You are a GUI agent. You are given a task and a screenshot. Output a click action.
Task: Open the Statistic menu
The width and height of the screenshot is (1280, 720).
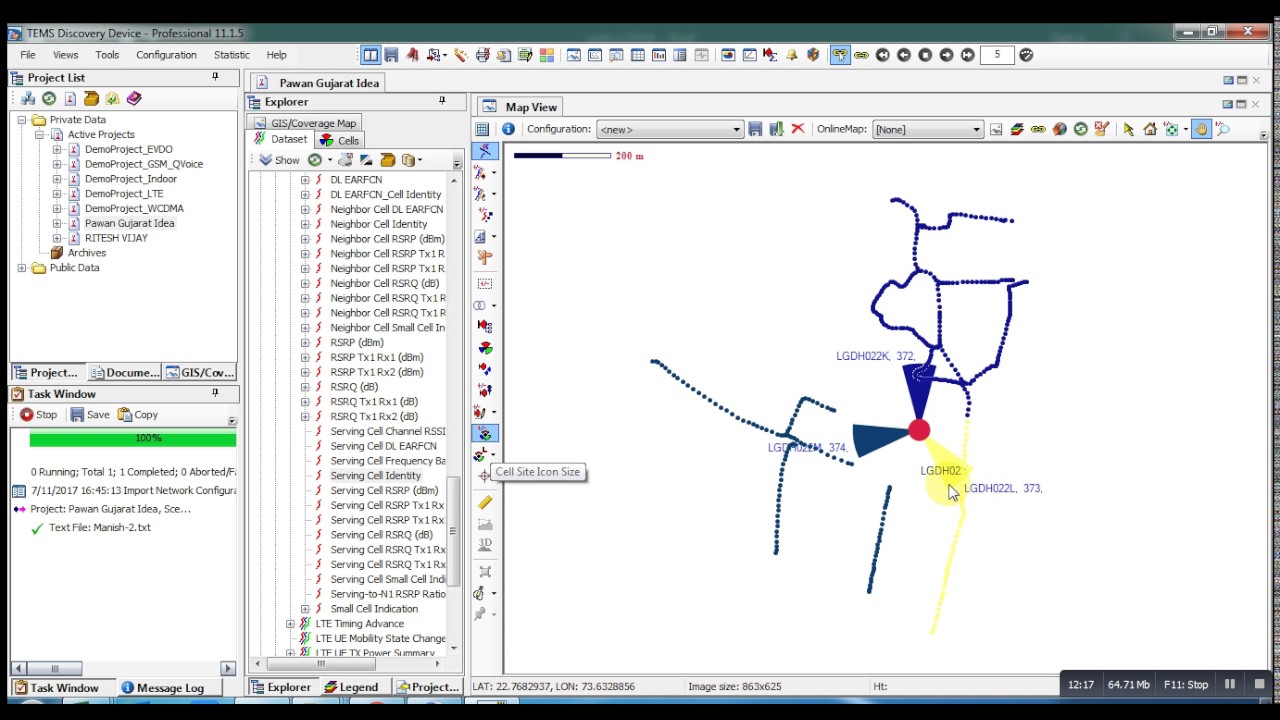point(231,55)
